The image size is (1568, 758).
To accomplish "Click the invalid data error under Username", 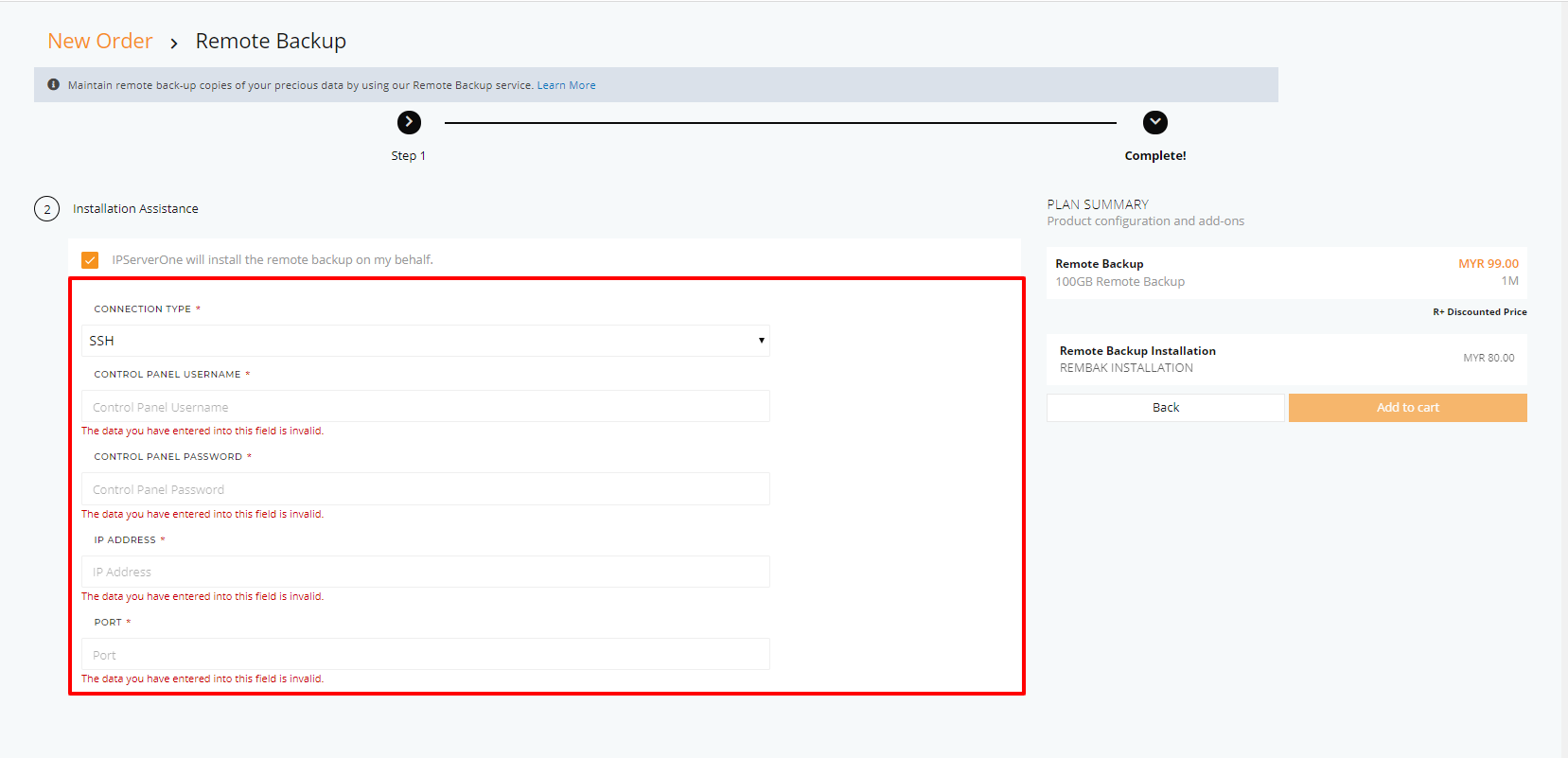I will click(x=203, y=432).
